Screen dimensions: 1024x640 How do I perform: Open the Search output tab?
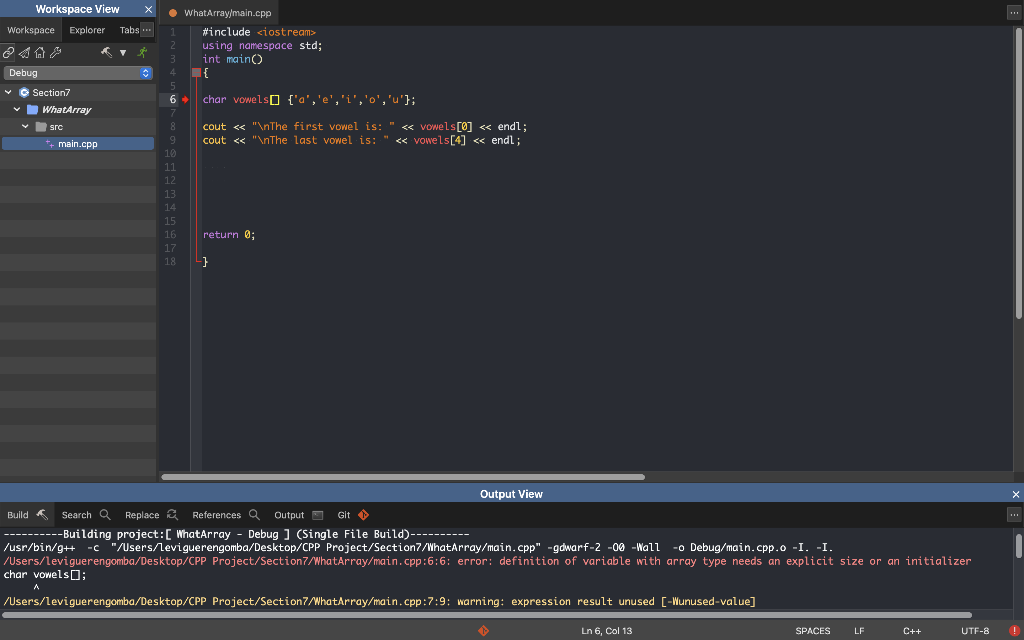click(x=86, y=515)
